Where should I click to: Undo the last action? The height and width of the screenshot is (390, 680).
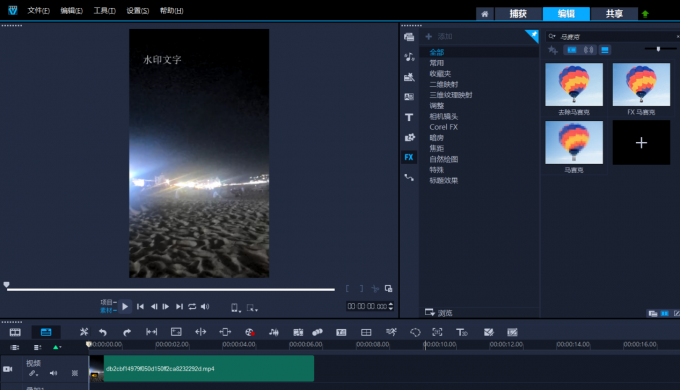(x=103, y=332)
